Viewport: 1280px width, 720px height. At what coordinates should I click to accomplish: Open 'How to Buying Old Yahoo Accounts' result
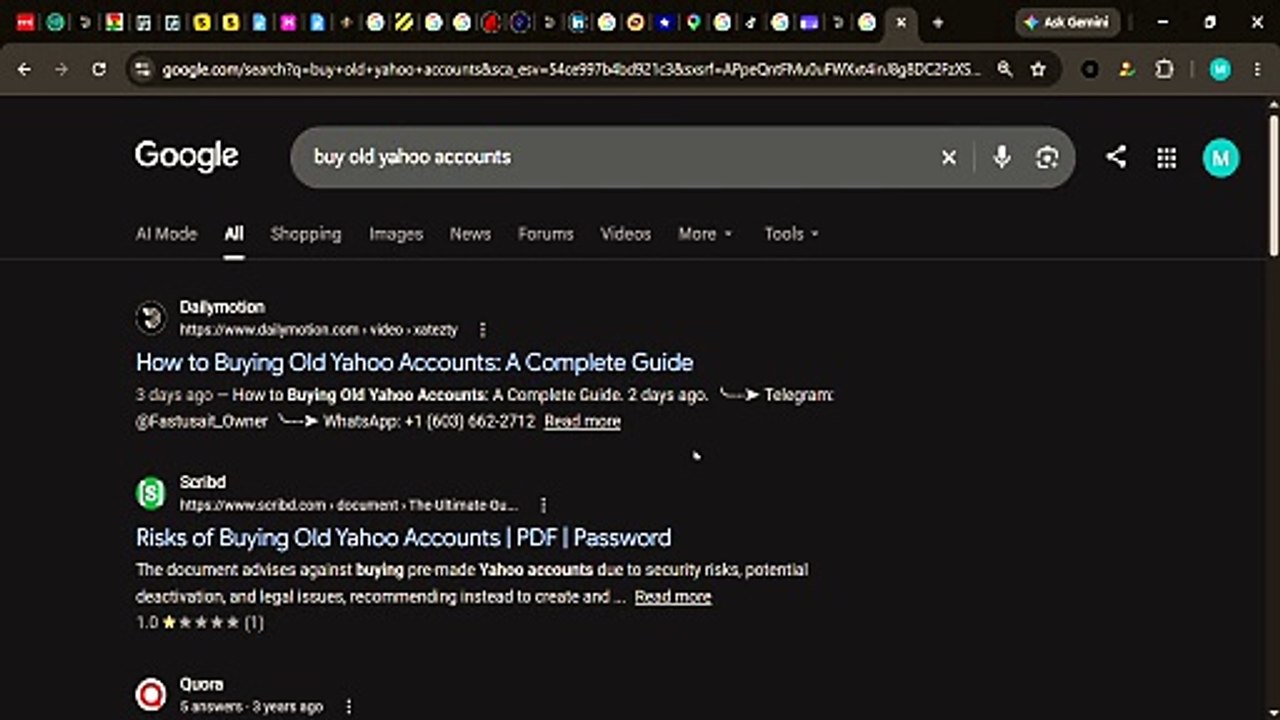[x=414, y=362]
